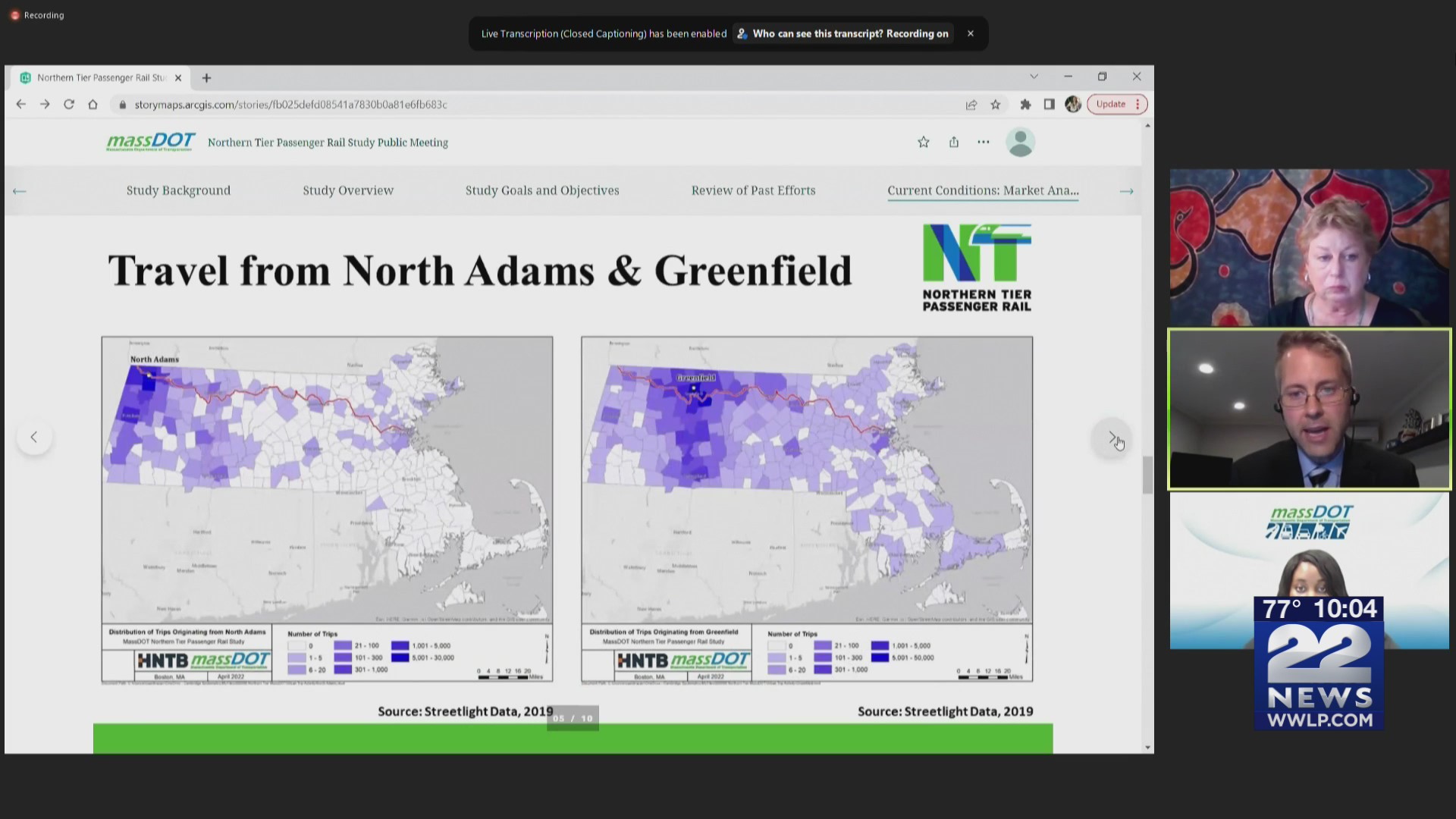Open the story's account avatar icon
The height and width of the screenshot is (819, 1456).
click(1021, 142)
